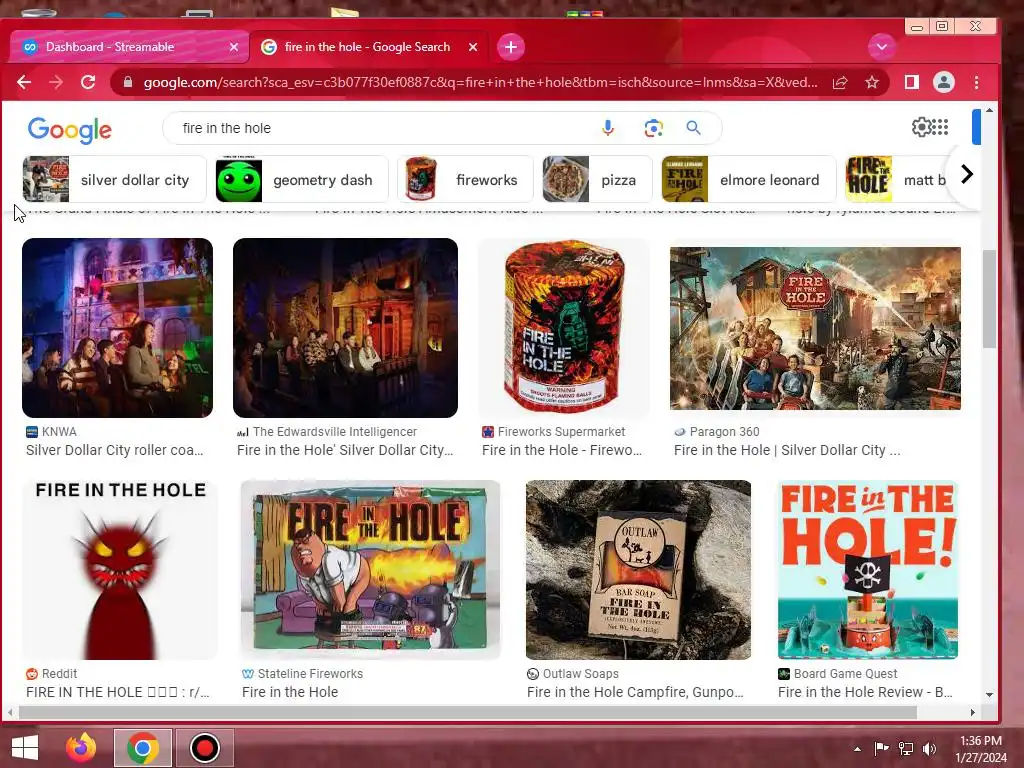Filter by fireworks chip
The height and width of the screenshot is (768, 1024).
[465, 180]
